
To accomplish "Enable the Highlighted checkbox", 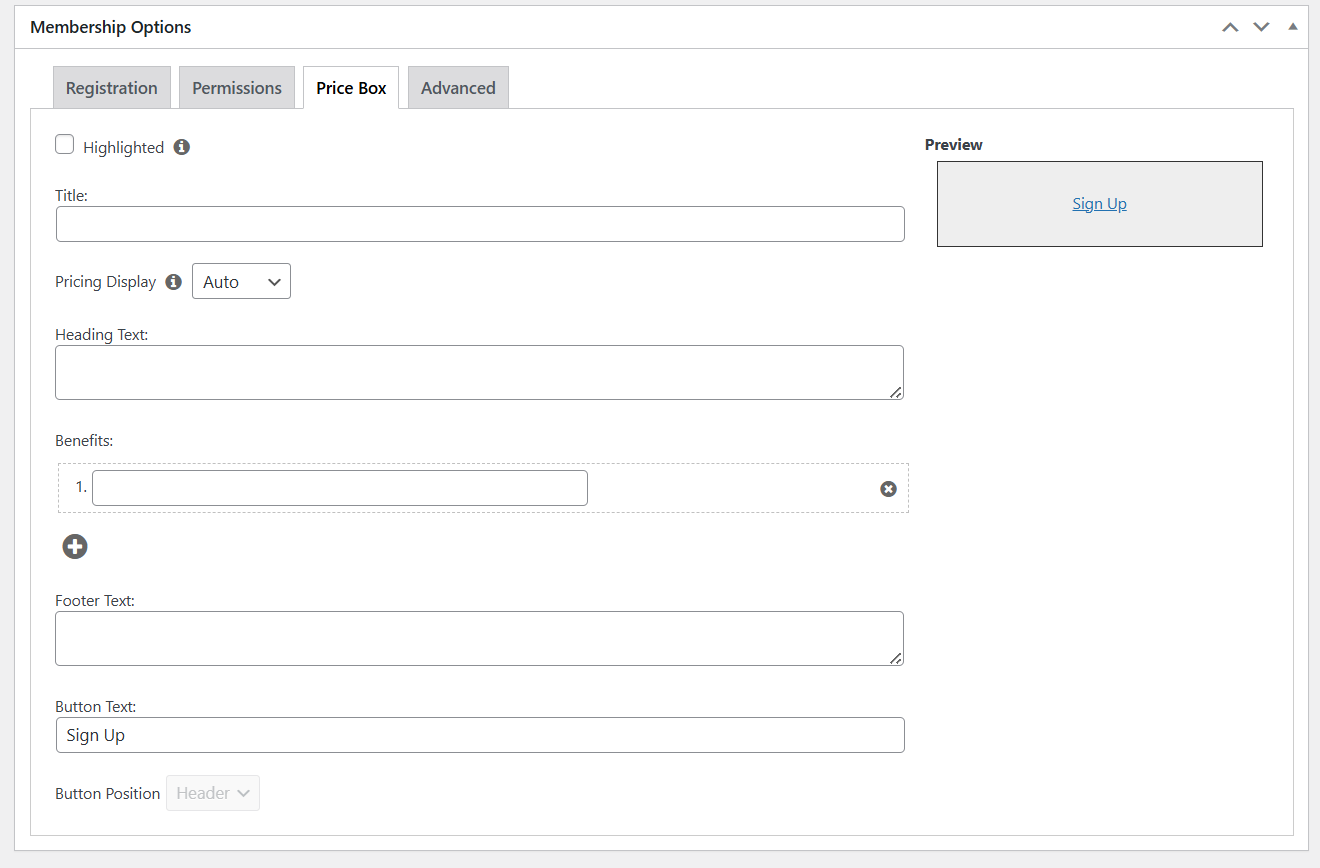I will 65,145.
